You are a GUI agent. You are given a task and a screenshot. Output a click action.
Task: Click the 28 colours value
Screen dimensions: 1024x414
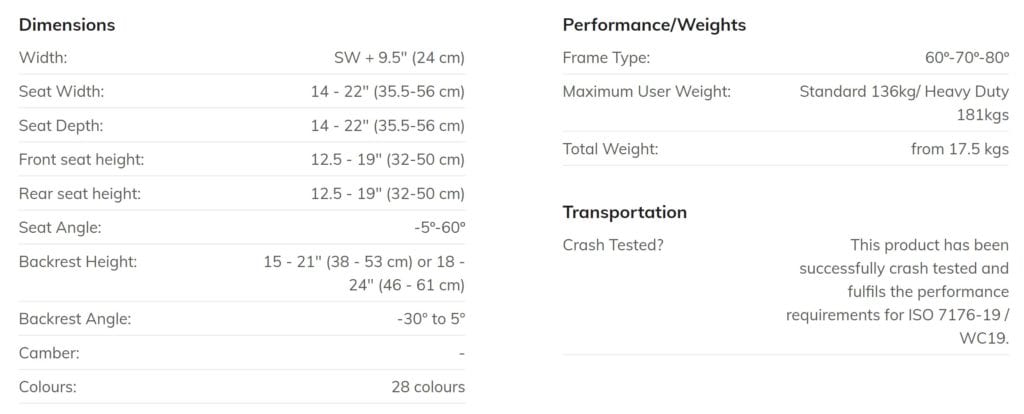tap(428, 386)
